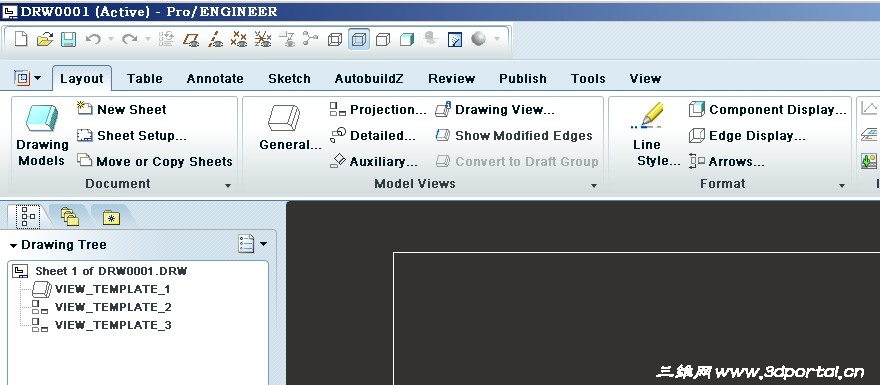Viewport: 880px width, 385px height.
Task: Expand the Model Views group arrow
Action: click(x=594, y=185)
